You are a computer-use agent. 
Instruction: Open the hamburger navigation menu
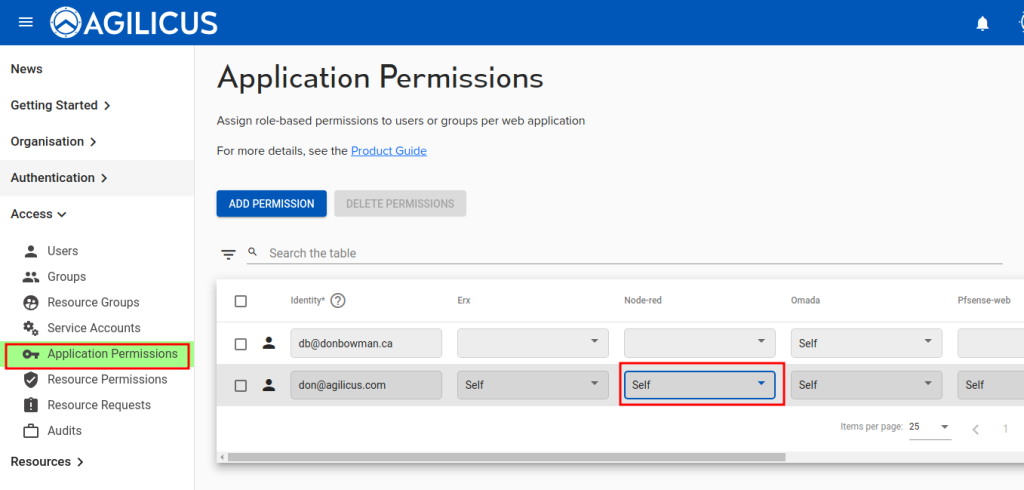tap(26, 22)
